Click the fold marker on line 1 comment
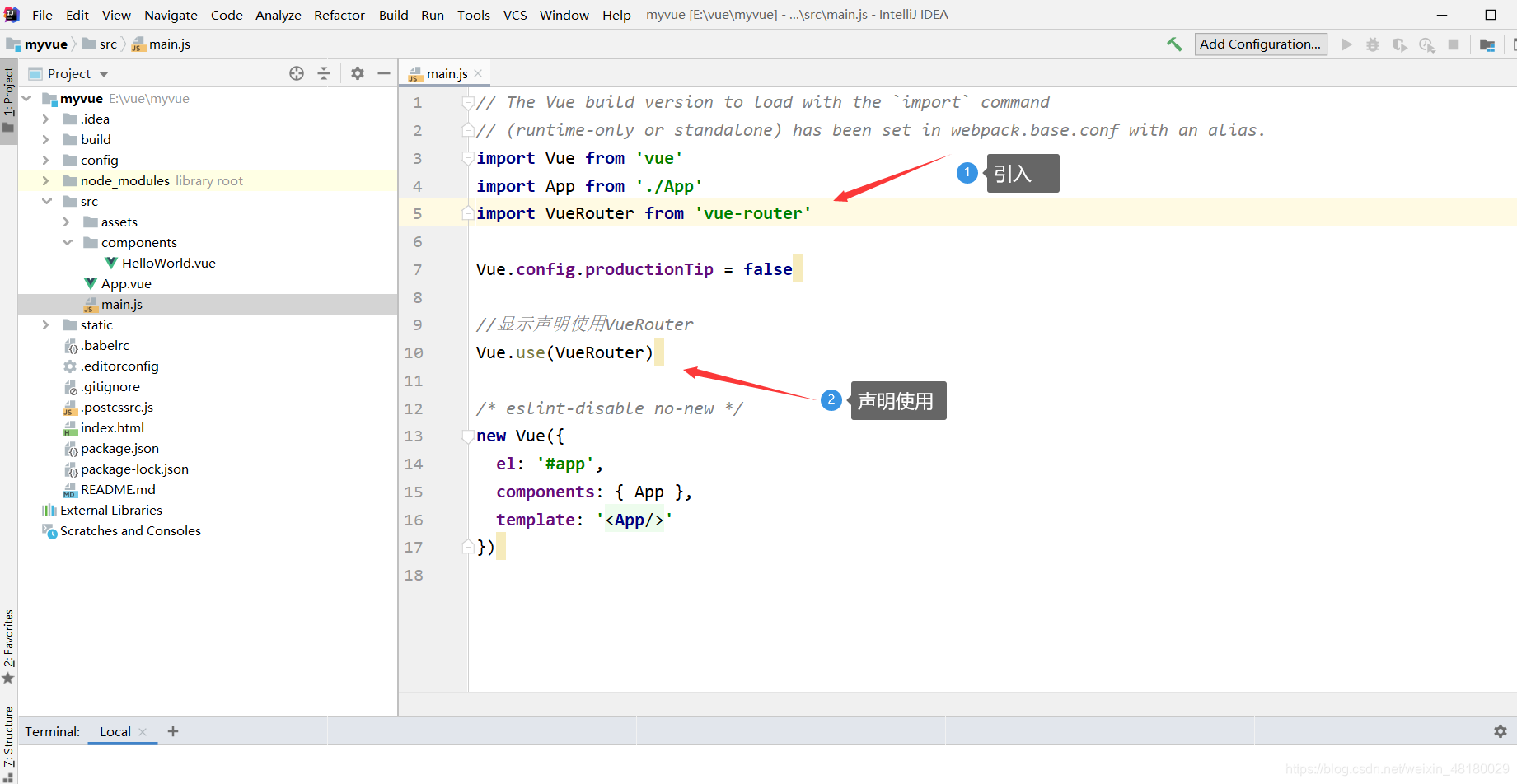This screenshot has width=1517, height=784. click(x=468, y=103)
